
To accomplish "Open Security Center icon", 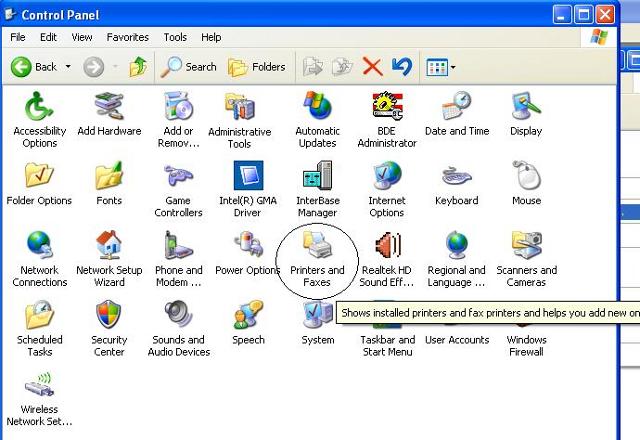I will [x=109, y=315].
